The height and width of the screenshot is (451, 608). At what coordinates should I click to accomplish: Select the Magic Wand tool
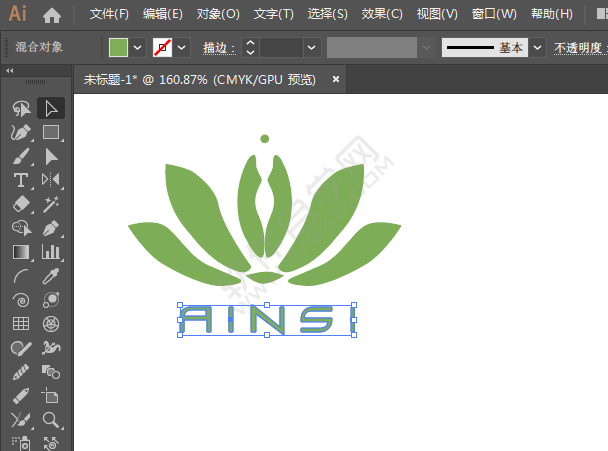51,204
